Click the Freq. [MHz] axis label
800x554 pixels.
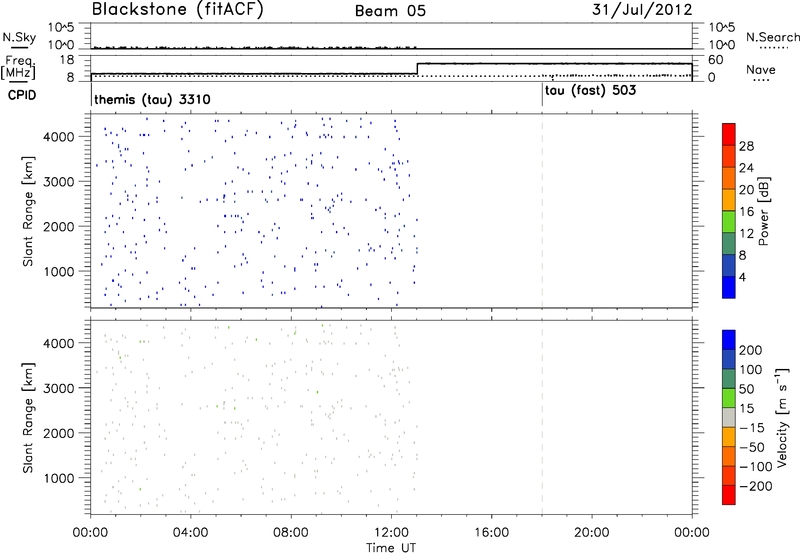tap(19, 67)
